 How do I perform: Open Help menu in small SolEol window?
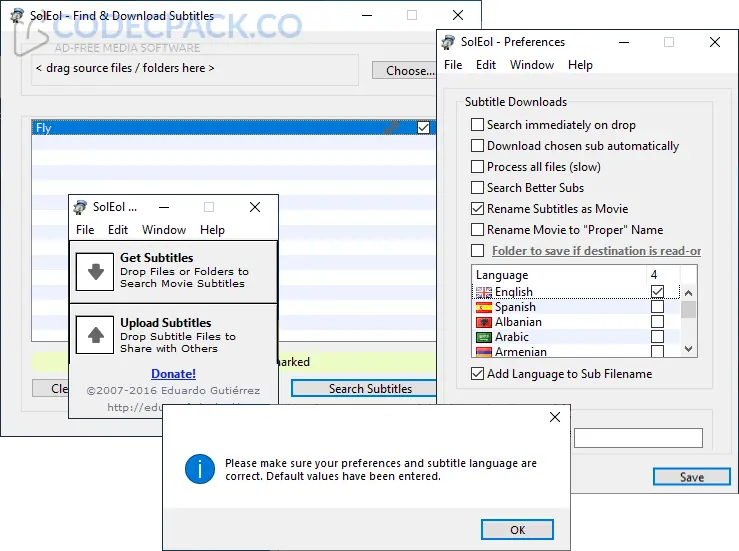[212, 230]
